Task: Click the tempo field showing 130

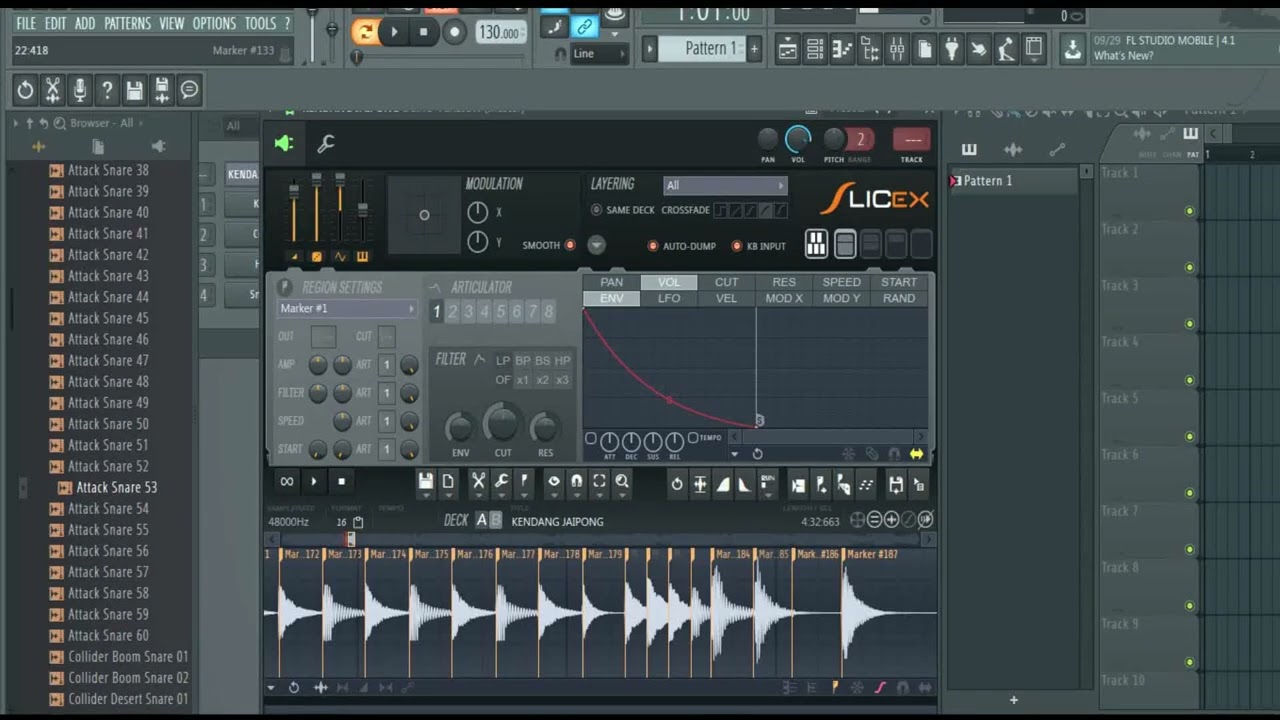Action: click(499, 32)
